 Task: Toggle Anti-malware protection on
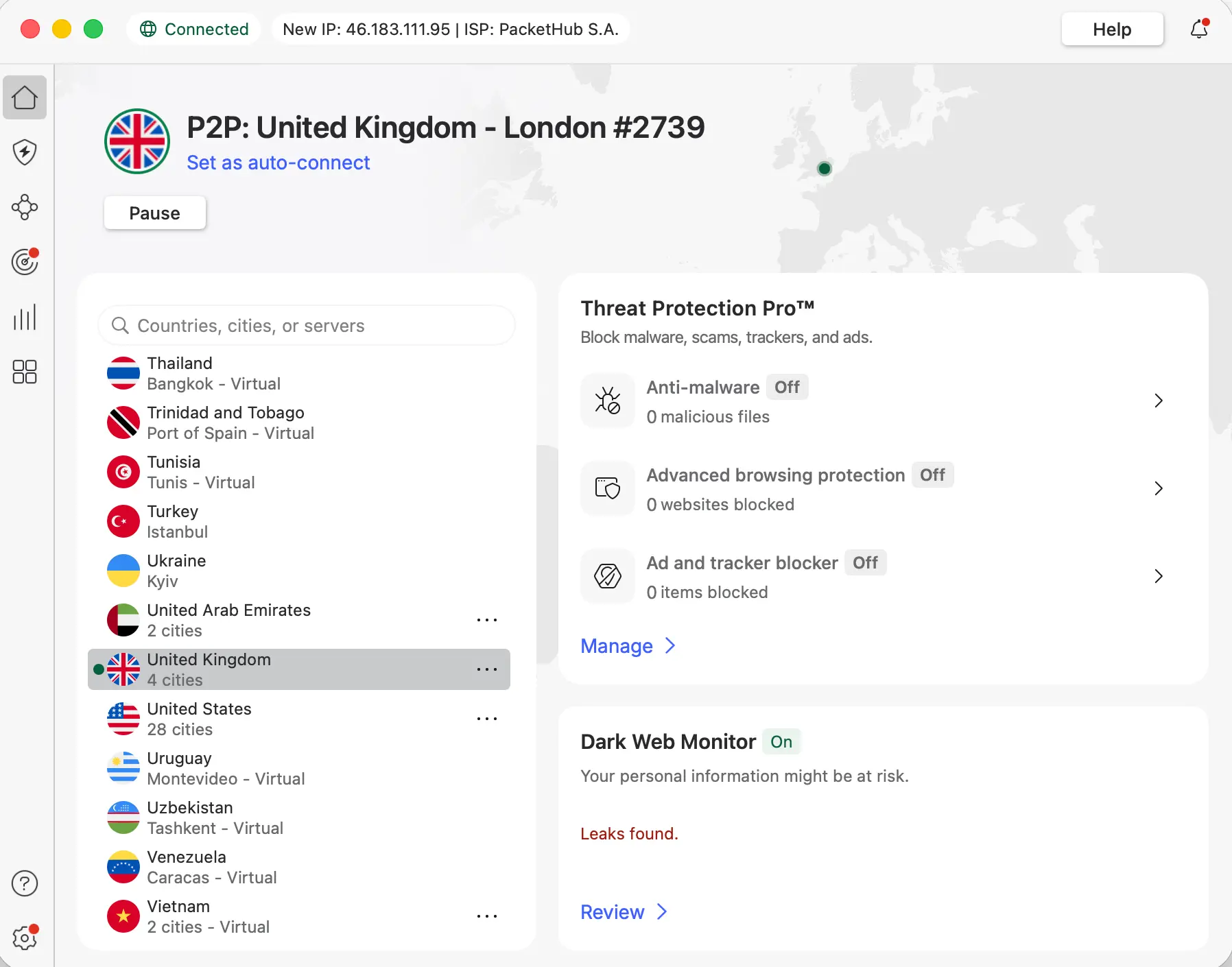pyautogui.click(x=787, y=387)
